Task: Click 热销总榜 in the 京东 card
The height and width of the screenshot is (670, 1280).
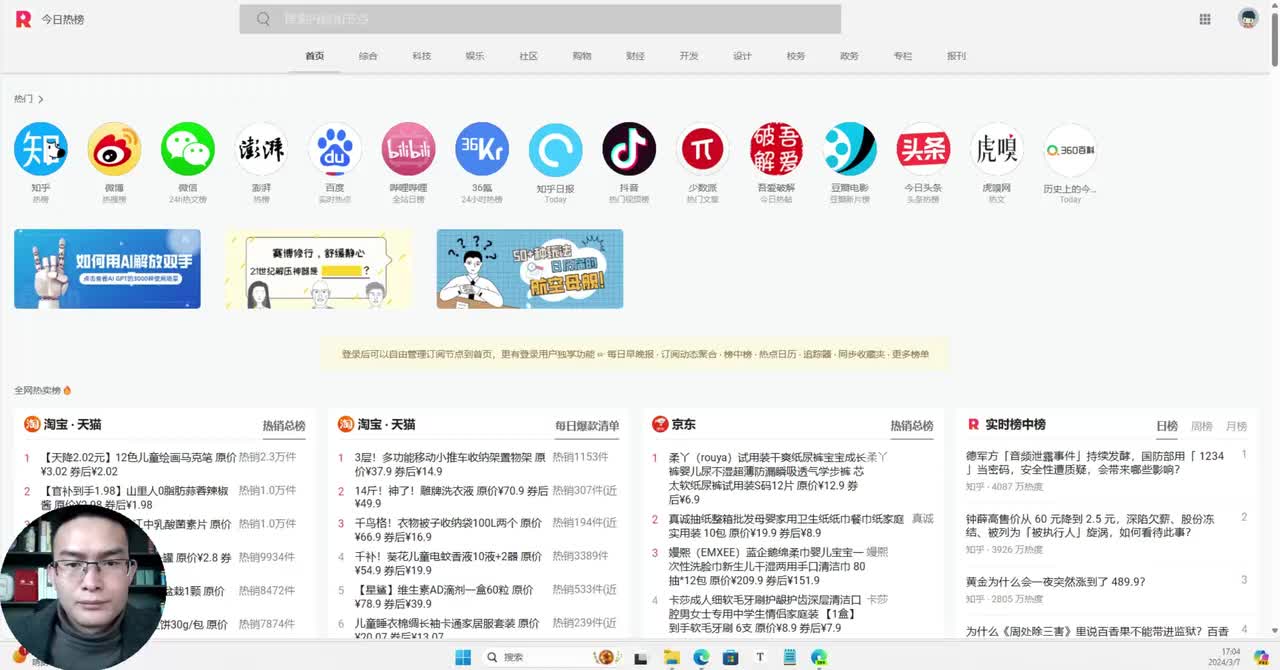Action: (x=912, y=426)
